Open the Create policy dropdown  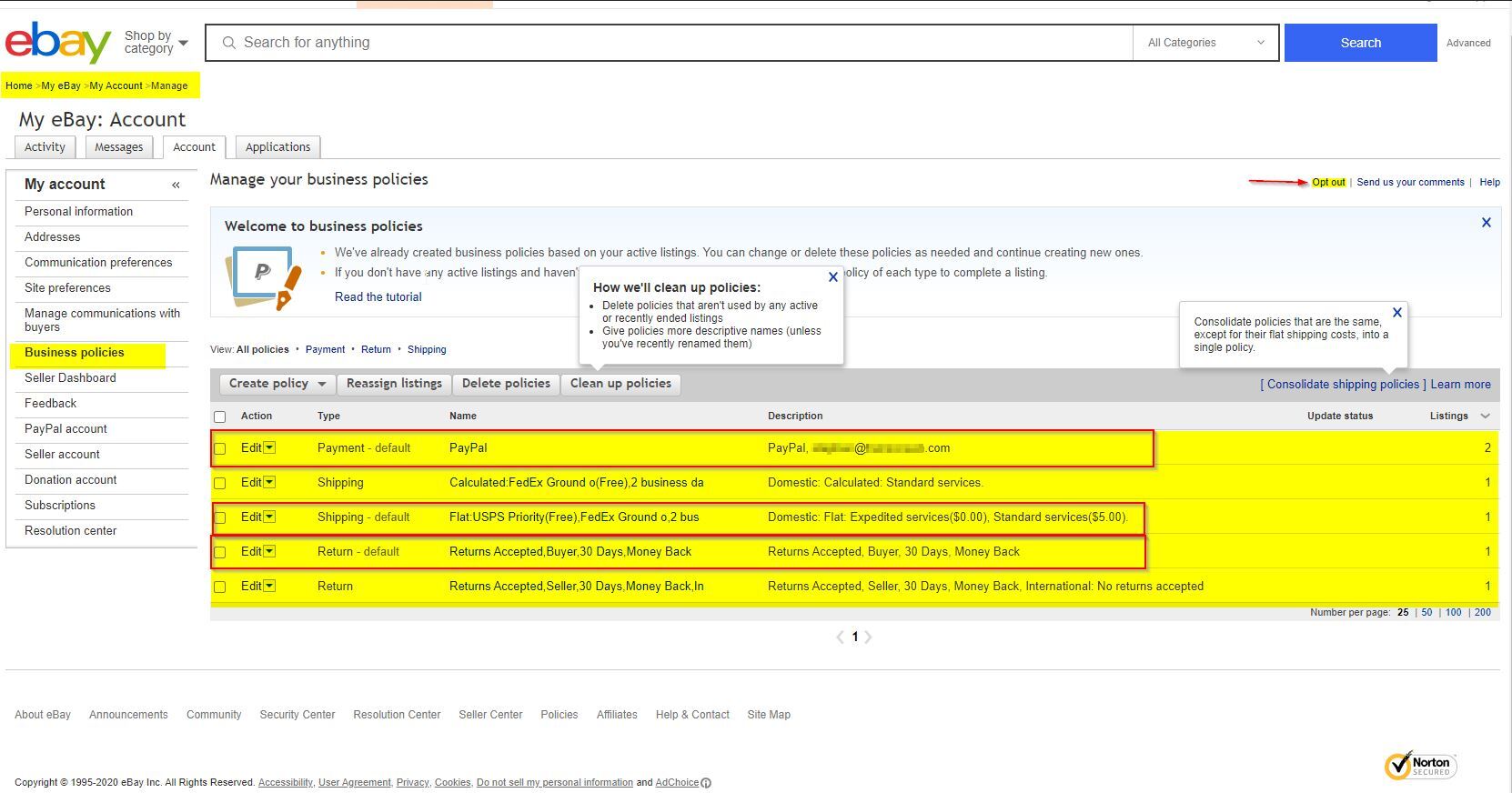[x=277, y=384]
